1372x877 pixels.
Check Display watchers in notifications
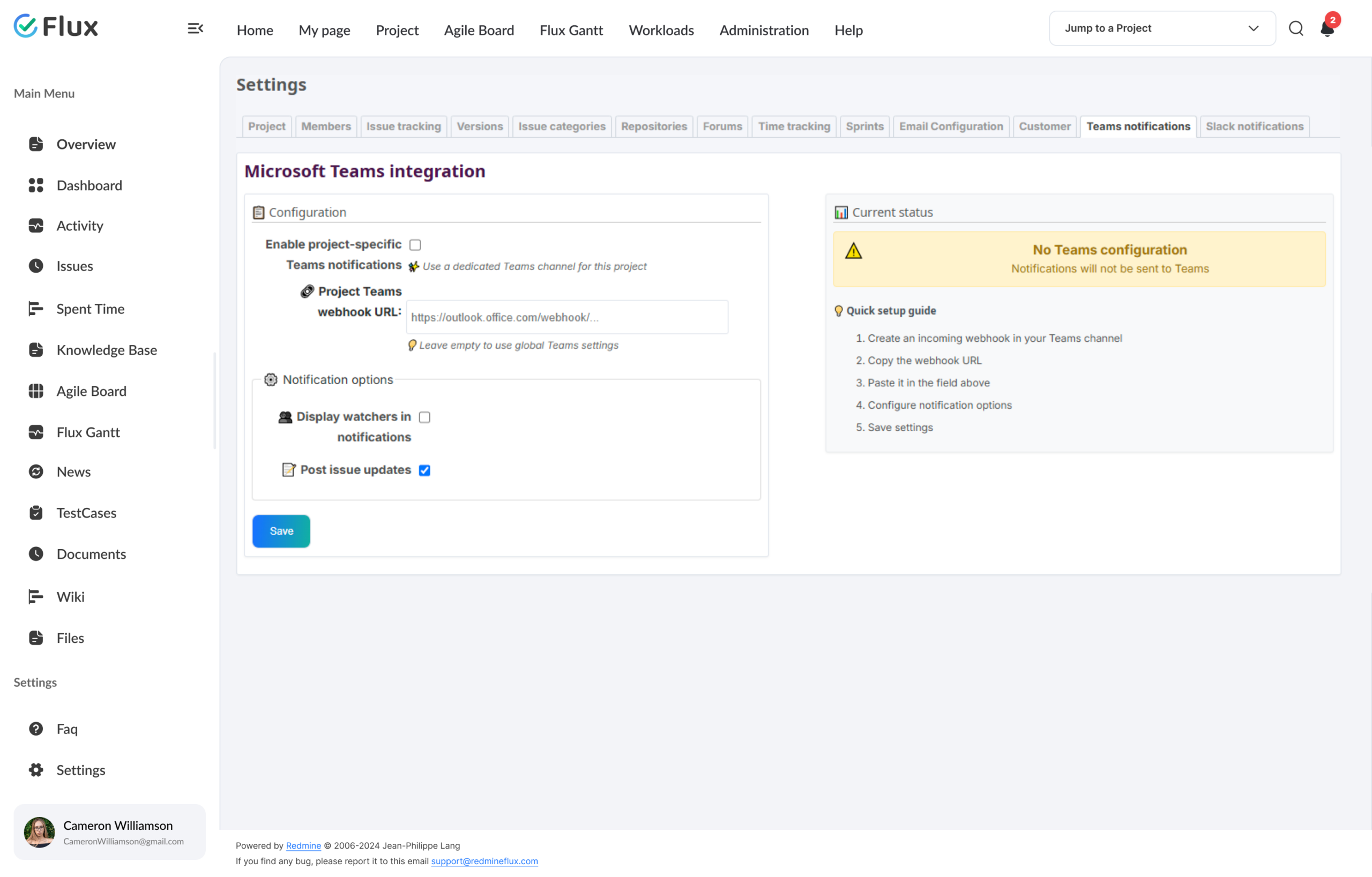pyautogui.click(x=424, y=417)
